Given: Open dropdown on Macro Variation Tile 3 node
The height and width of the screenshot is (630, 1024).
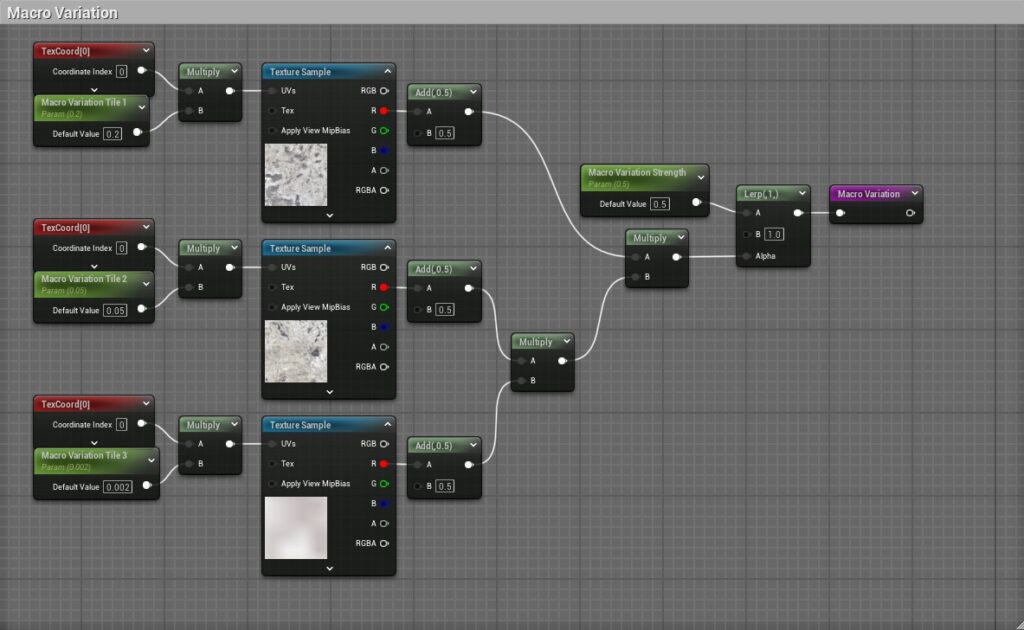Looking at the screenshot, I should click(x=152, y=460).
